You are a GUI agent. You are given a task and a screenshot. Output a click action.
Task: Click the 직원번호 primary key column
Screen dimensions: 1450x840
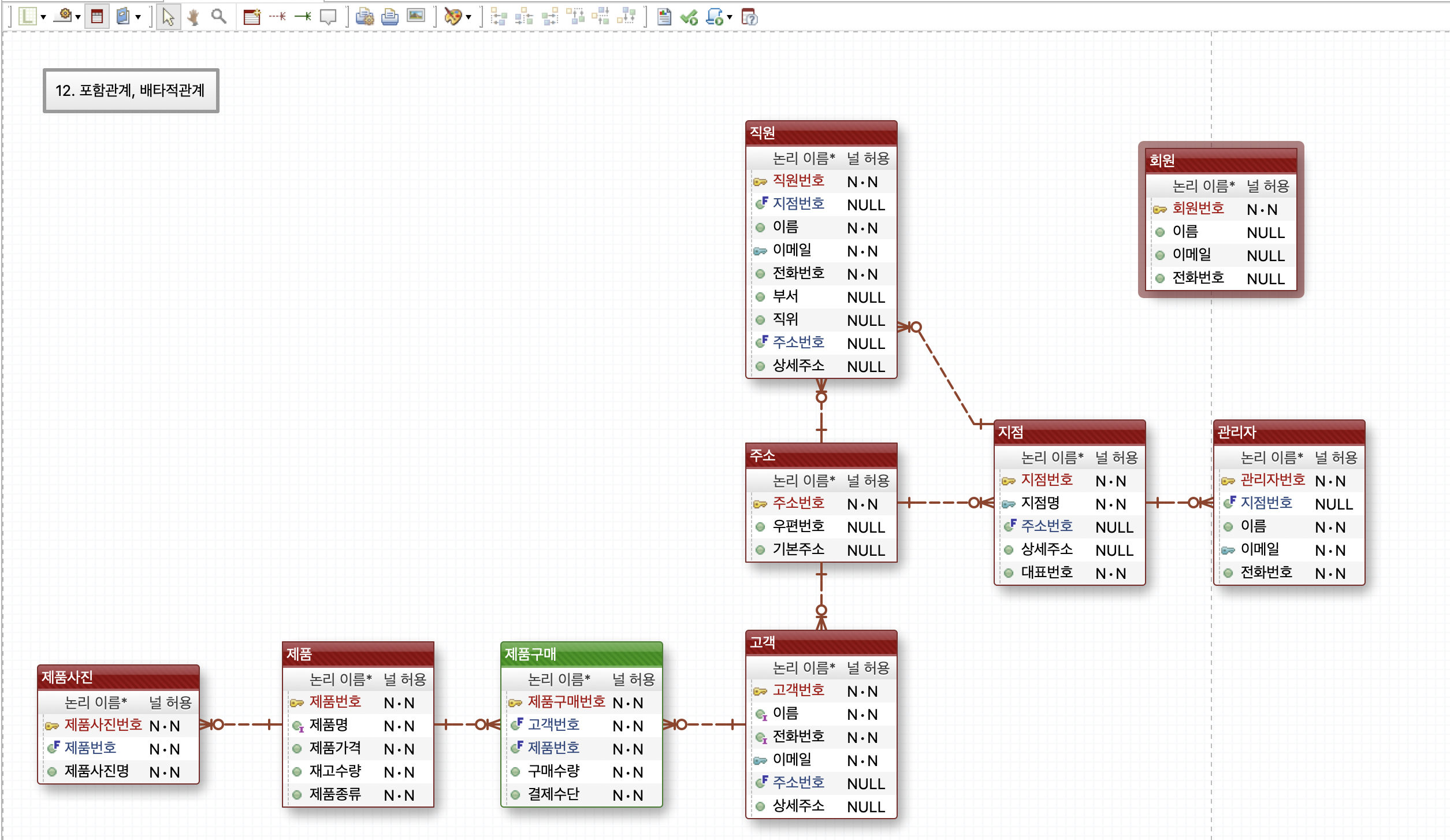[821, 181]
